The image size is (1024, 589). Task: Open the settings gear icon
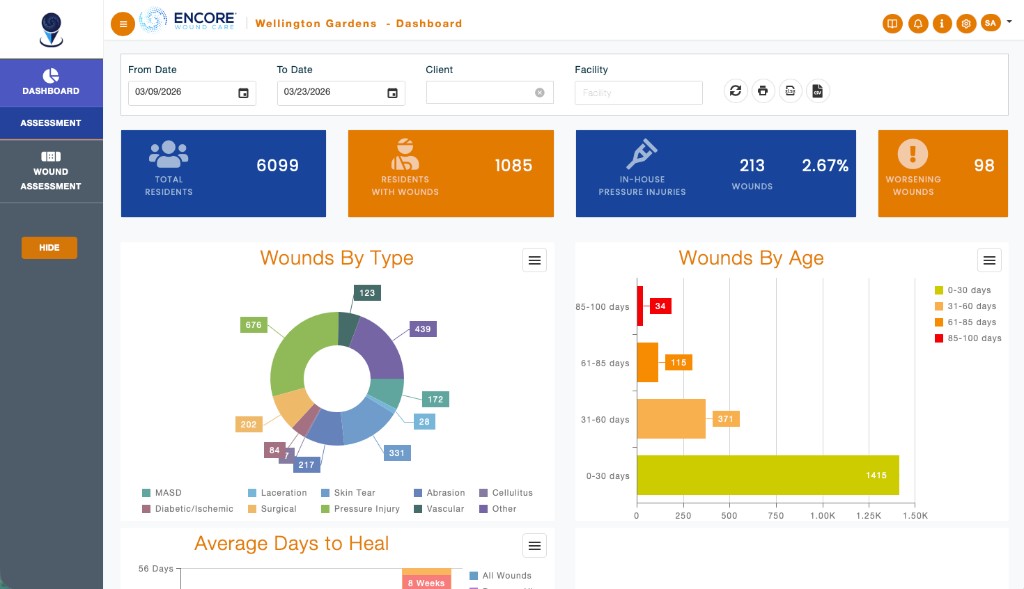click(x=966, y=24)
